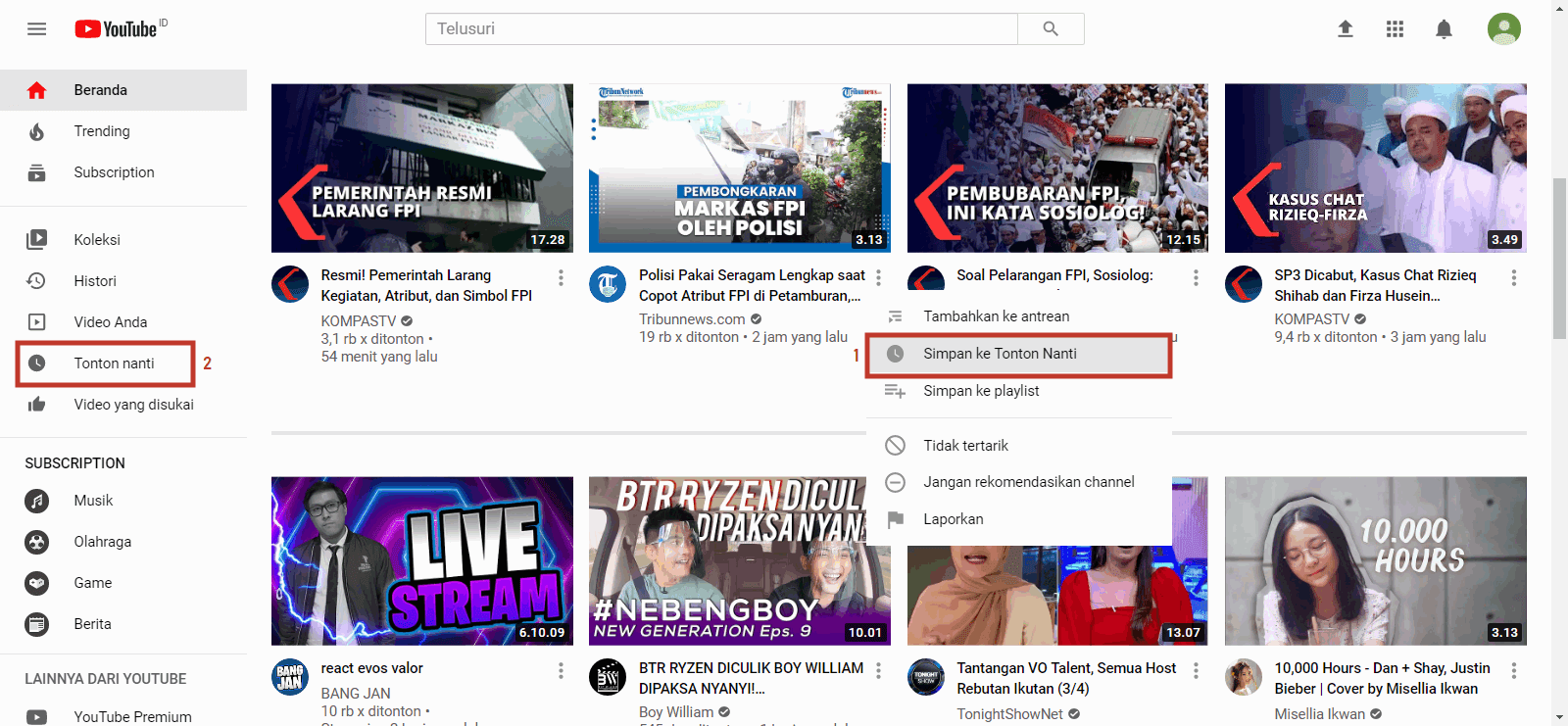Open PEMBONGKARAN MARKAS FPI thumbnail
The height and width of the screenshot is (726, 1568).
point(740,169)
